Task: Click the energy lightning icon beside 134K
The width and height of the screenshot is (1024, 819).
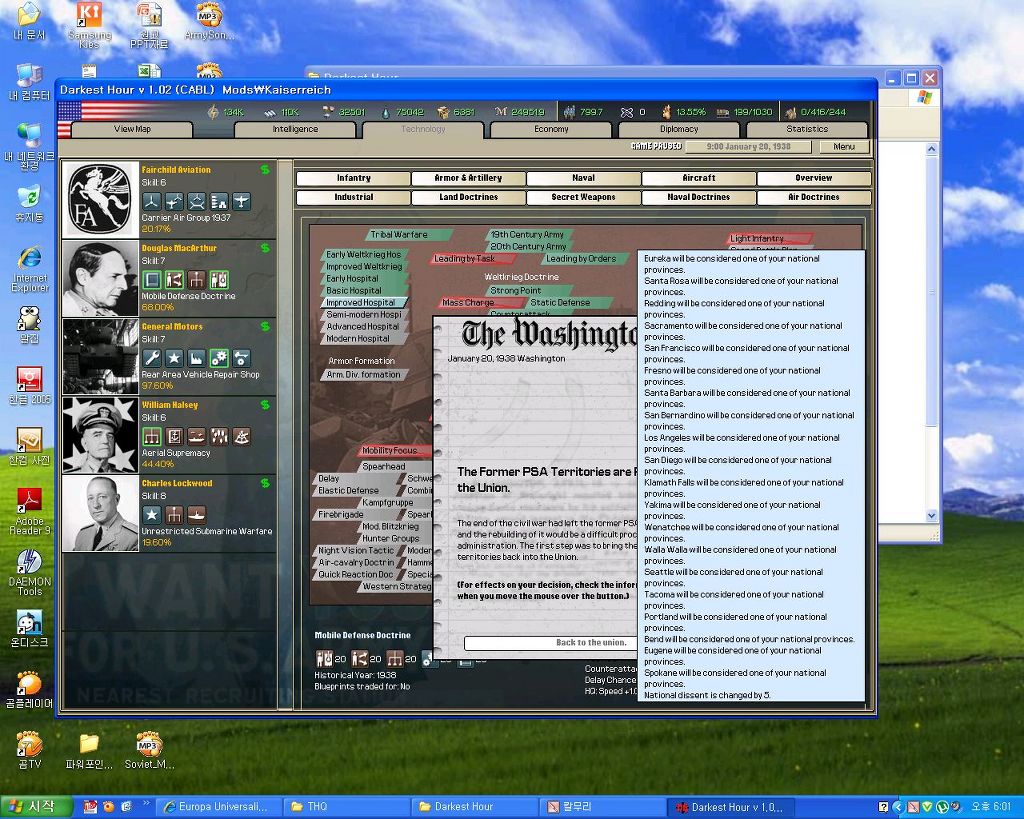Action: [x=213, y=112]
